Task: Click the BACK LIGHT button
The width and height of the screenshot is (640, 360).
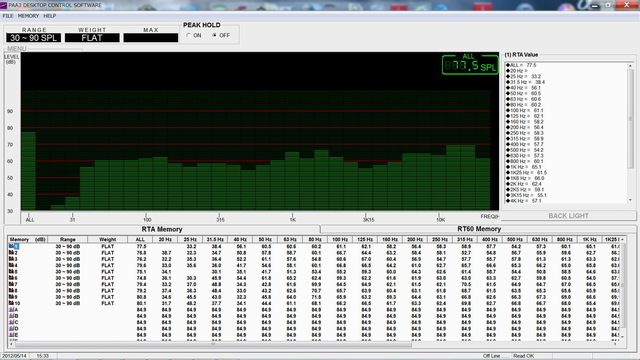Action: pos(568,216)
